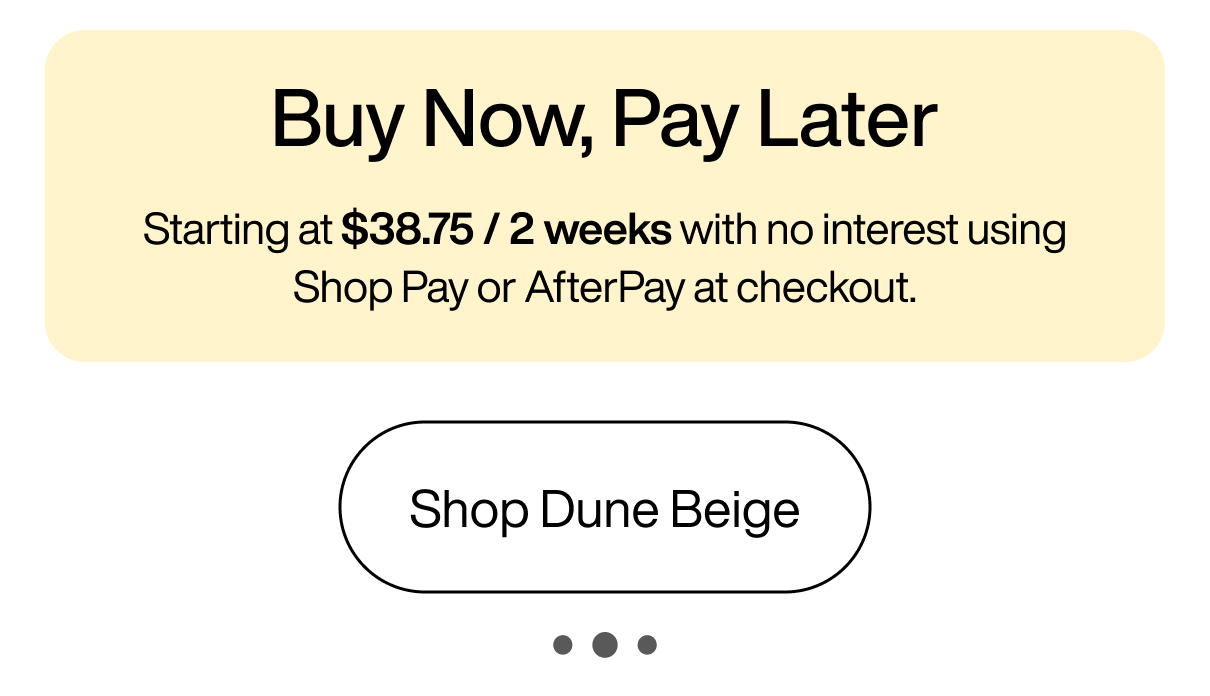Viewport: 1210px width, 696px height.
Task: Click the rounded pill-shaped shop button
Action: [x=605, y=508]
